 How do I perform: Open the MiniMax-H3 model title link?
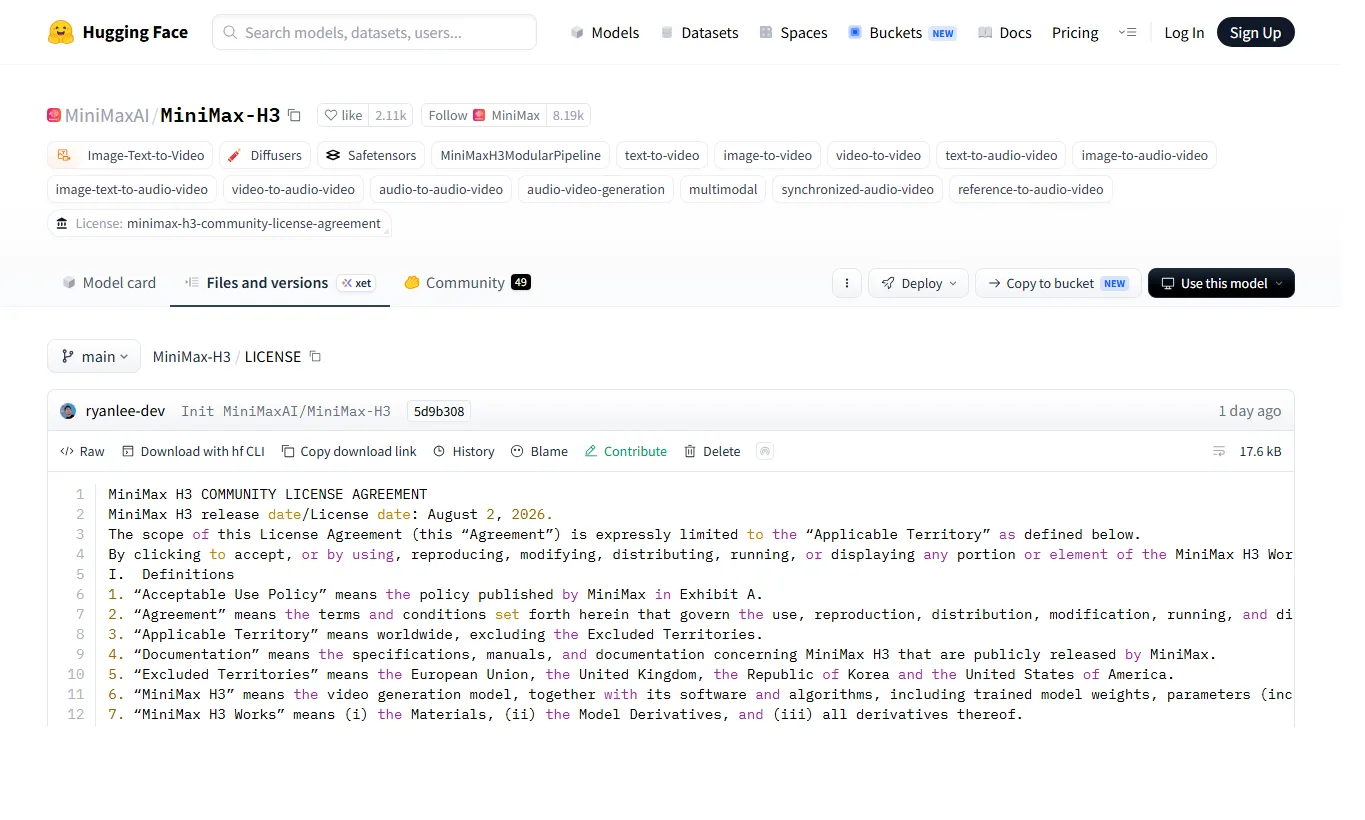coord(220,115)
